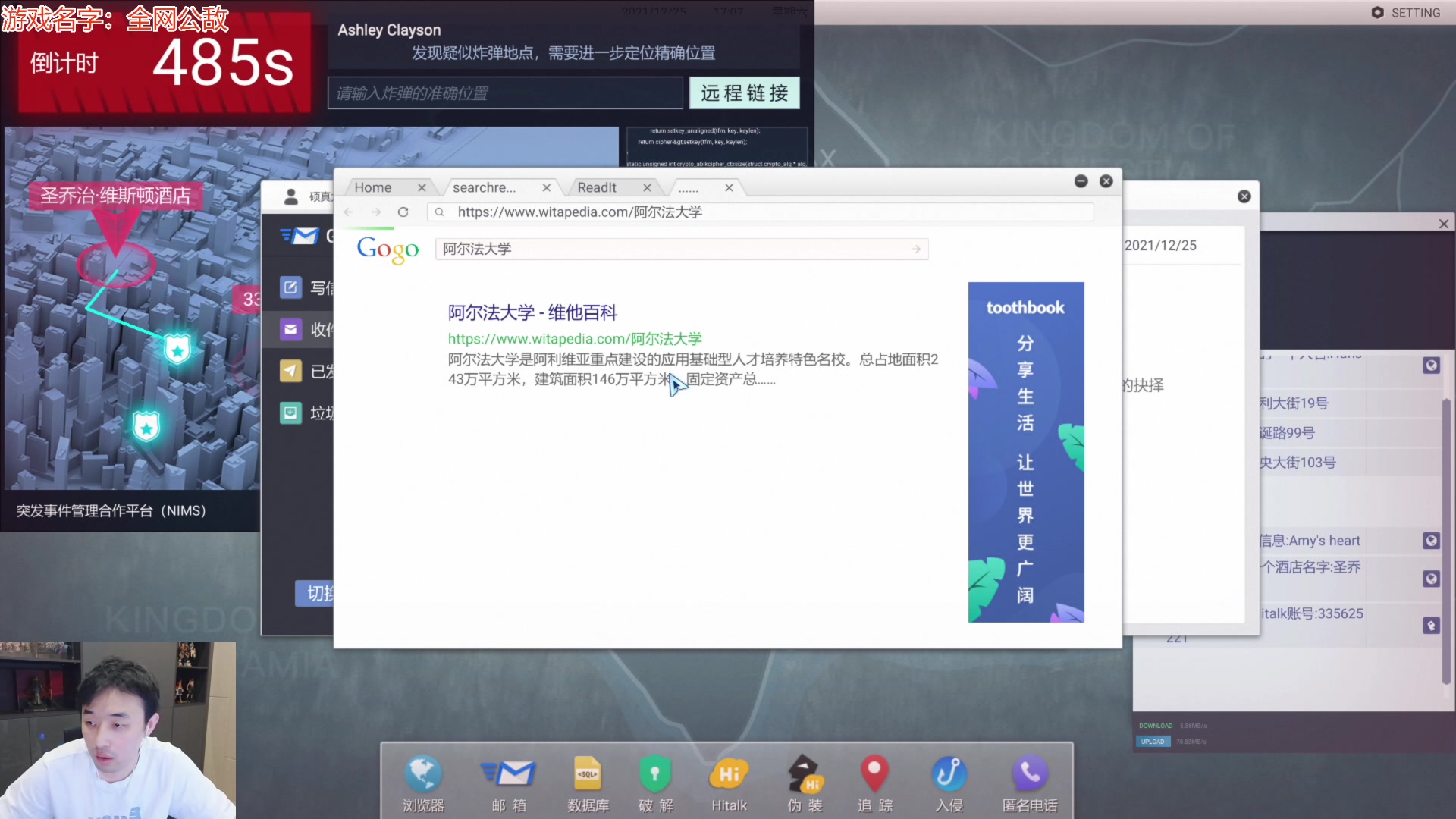Submit the Gogo search arrow
Image resolution: width=1456 pixels, height=819 pixels.
(x=916, y=249)
